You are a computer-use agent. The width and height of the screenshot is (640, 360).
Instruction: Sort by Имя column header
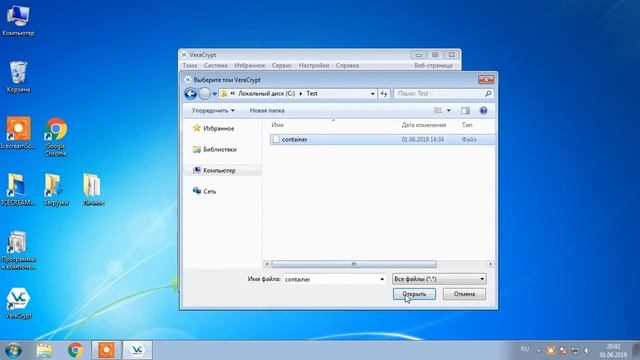point(278,125)
